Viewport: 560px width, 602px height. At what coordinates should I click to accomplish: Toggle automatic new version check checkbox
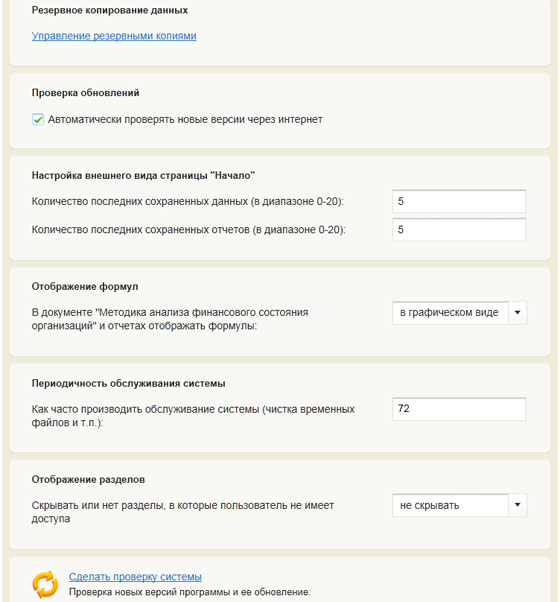(38, 119)
